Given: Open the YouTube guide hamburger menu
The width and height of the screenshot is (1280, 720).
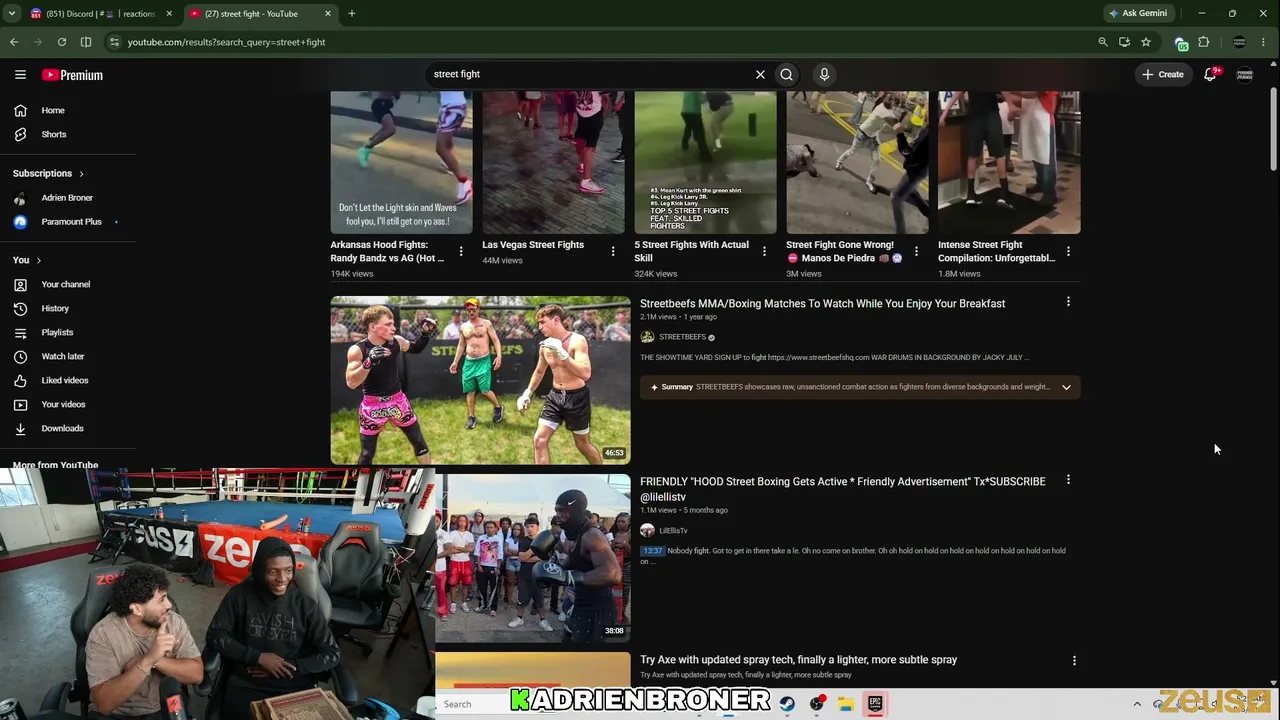Looking at the screenshot, I should pos(20,75).
